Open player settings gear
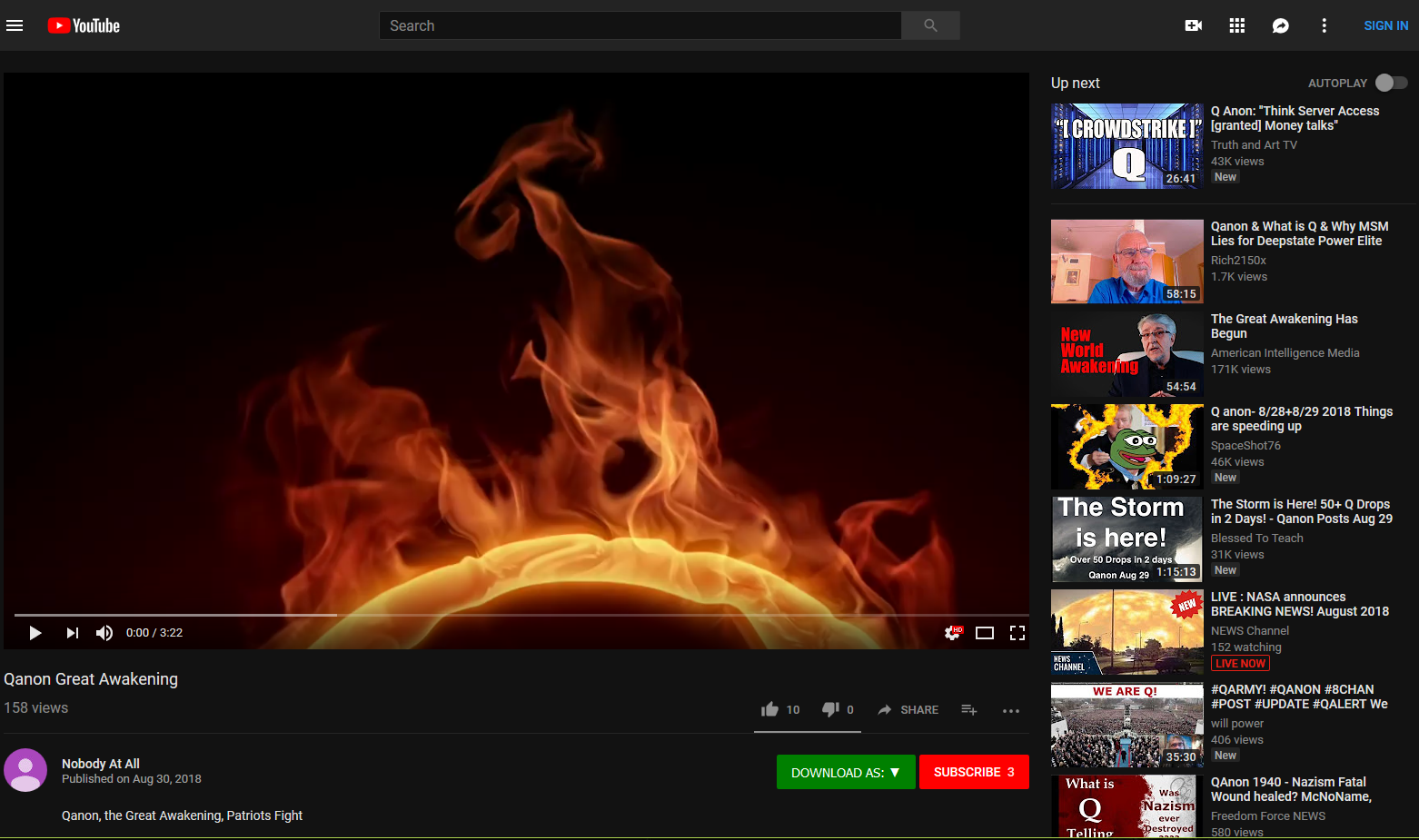Image resolution: width=1419 pixels, height=840 pixels. (x=952, y=633)
